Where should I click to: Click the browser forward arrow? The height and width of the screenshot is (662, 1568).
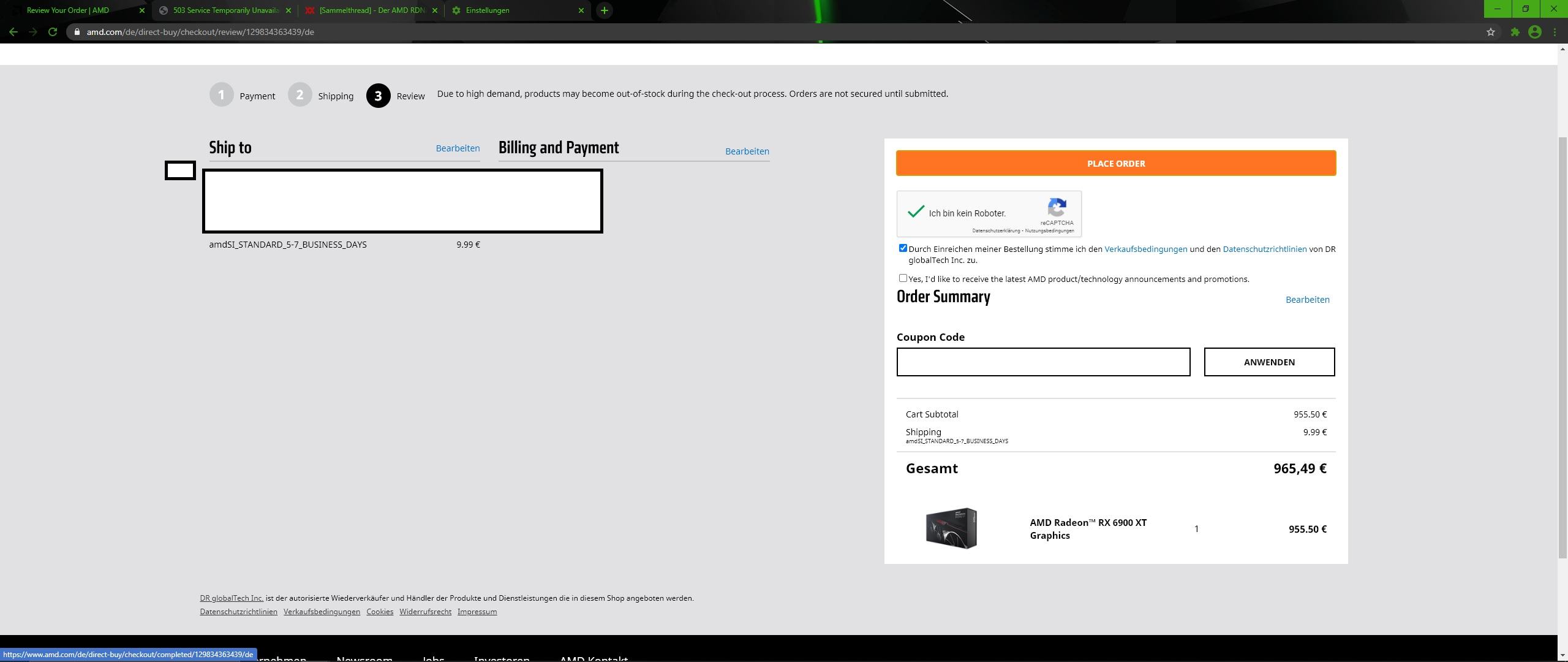pyautogui.click(x=33, y=32)
